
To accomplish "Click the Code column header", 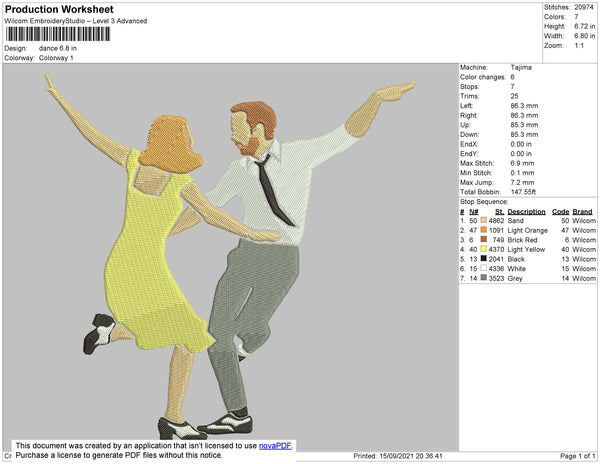I will [561, 212].
